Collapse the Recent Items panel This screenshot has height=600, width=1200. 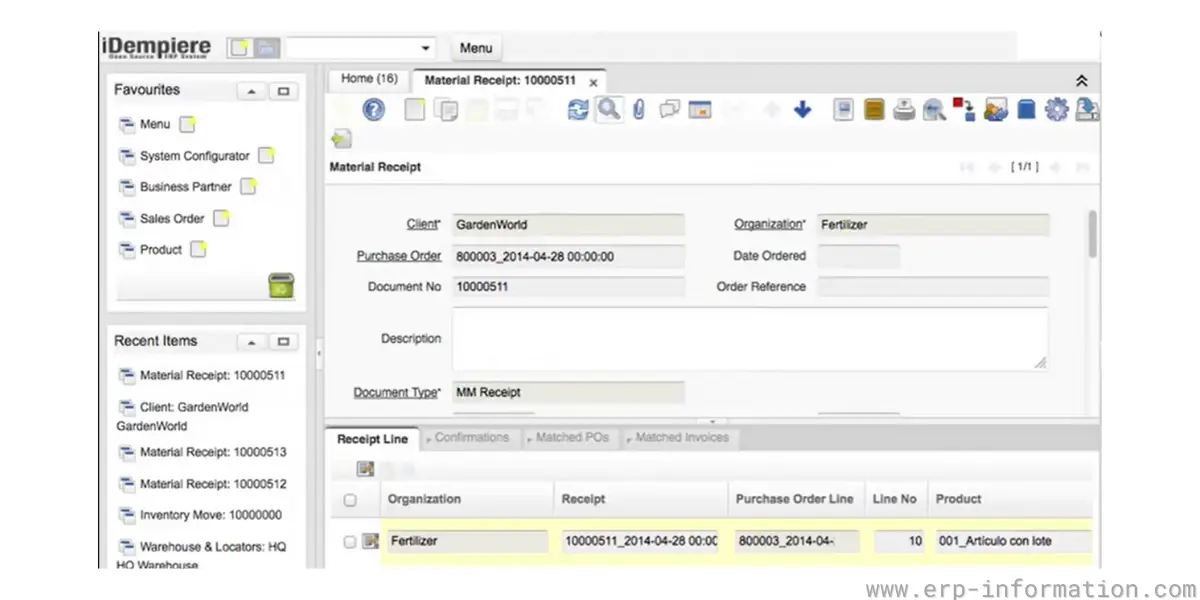[x=252, y=342]
